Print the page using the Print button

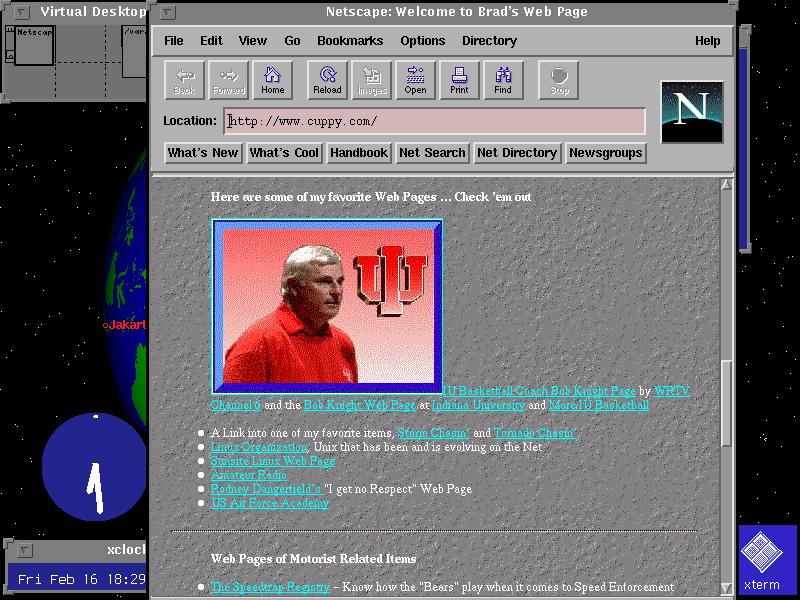pos(459,80)
